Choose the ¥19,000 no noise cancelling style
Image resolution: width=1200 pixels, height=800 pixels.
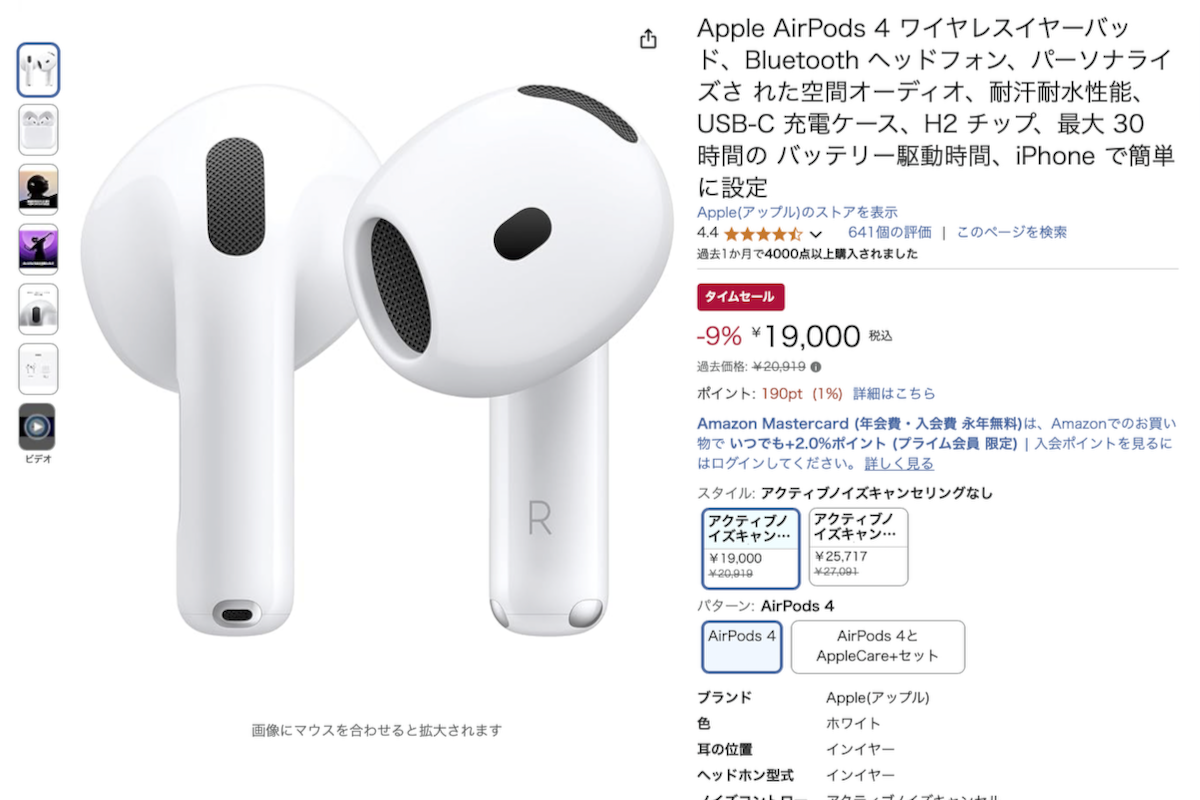(751, 548)
